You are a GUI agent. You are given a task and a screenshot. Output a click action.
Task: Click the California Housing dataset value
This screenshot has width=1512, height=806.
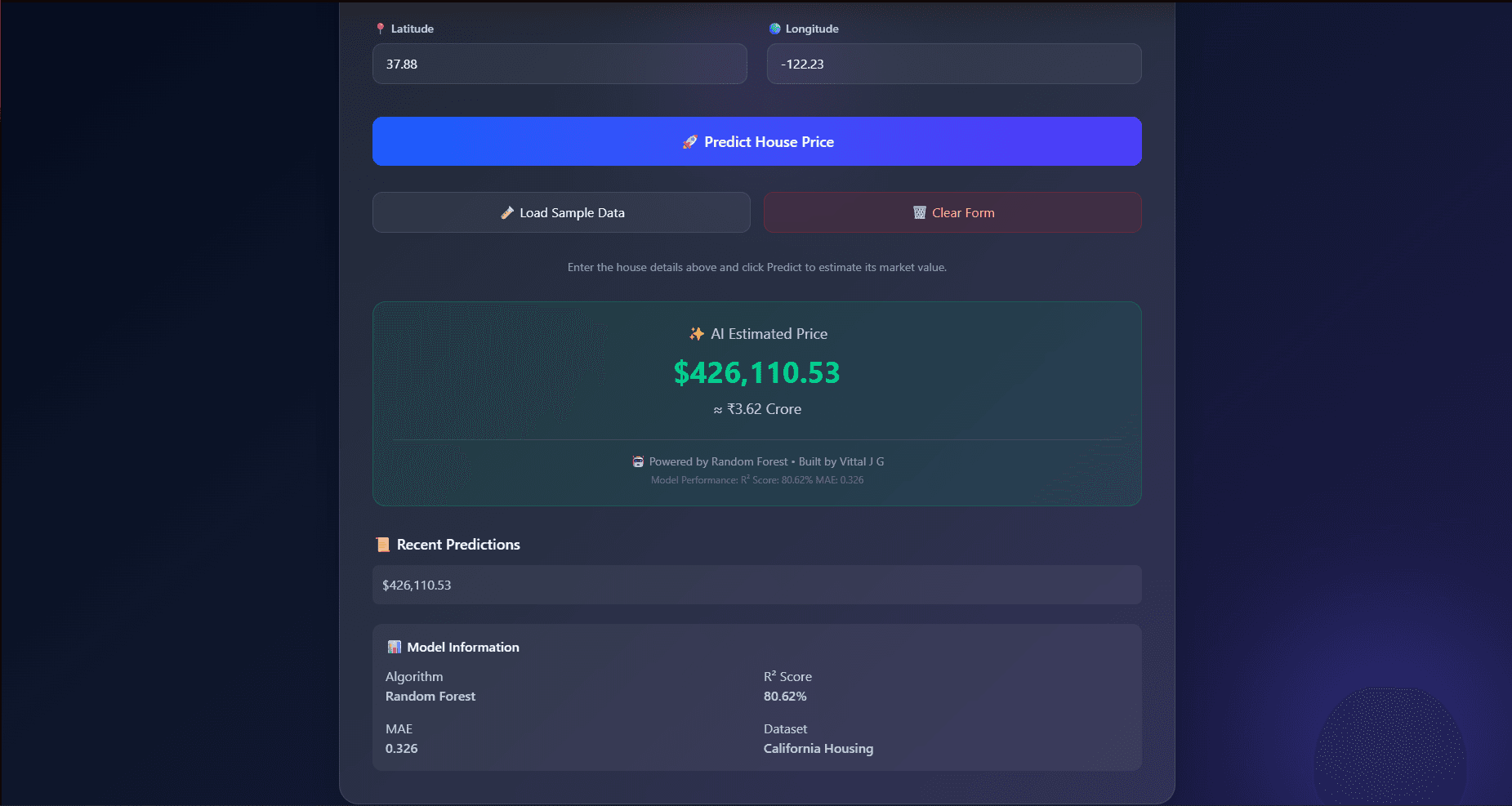818,749
